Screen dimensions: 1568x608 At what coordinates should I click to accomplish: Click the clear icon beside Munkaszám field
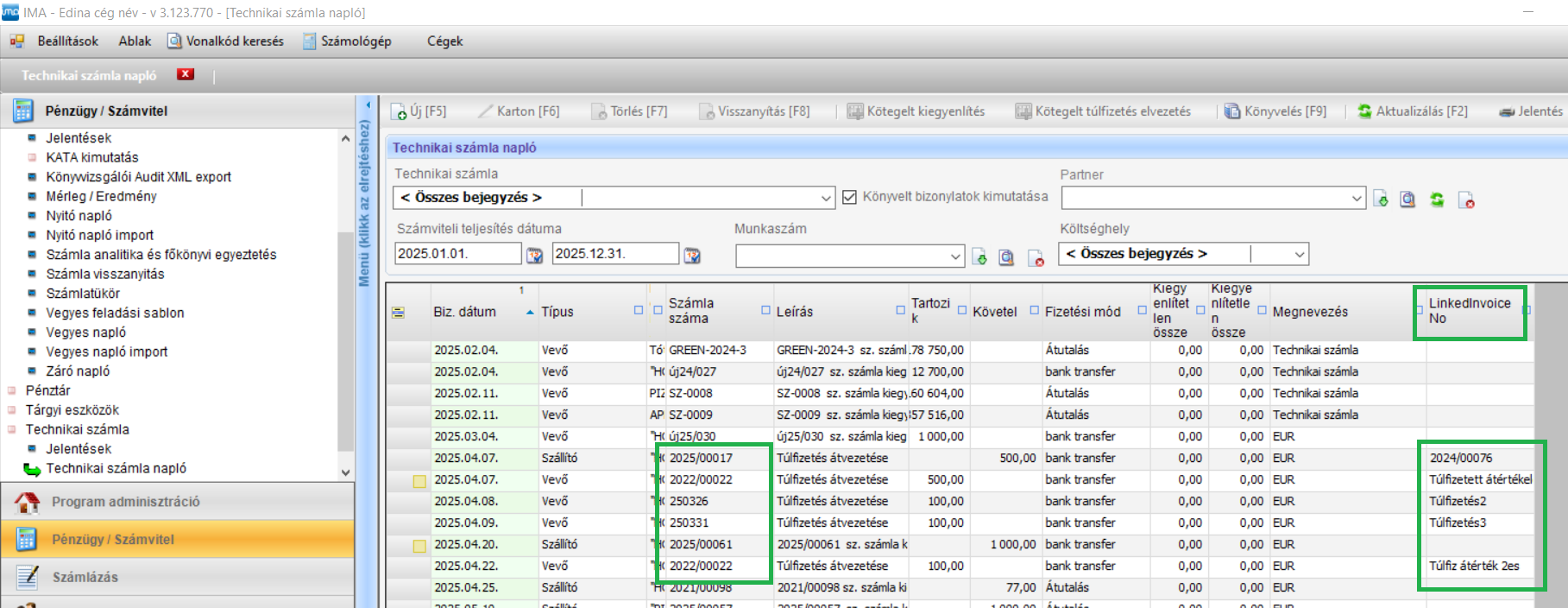point(1036,257)
